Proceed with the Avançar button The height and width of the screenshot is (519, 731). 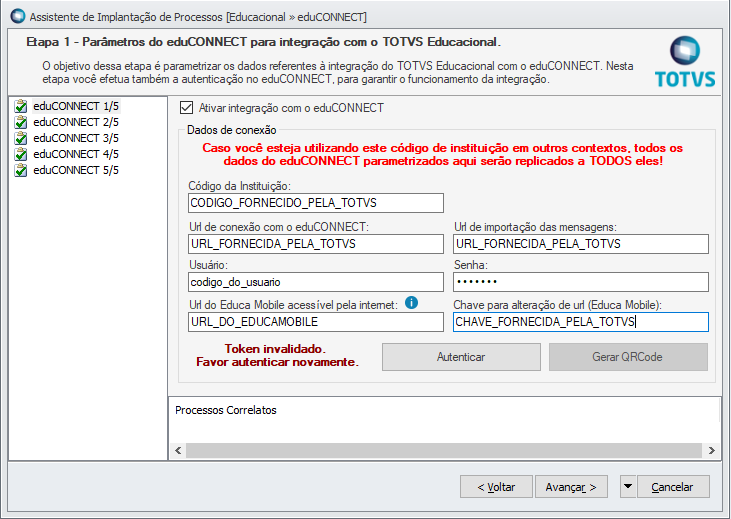pos(571,487)
